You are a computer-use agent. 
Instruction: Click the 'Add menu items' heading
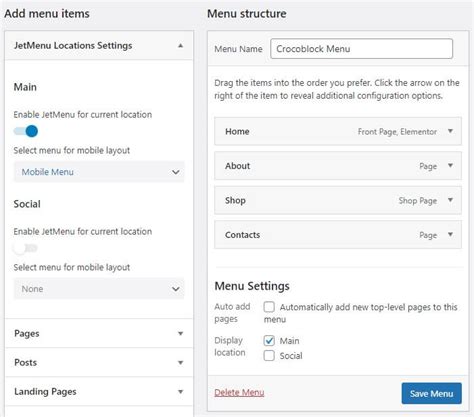click(47, 14)
